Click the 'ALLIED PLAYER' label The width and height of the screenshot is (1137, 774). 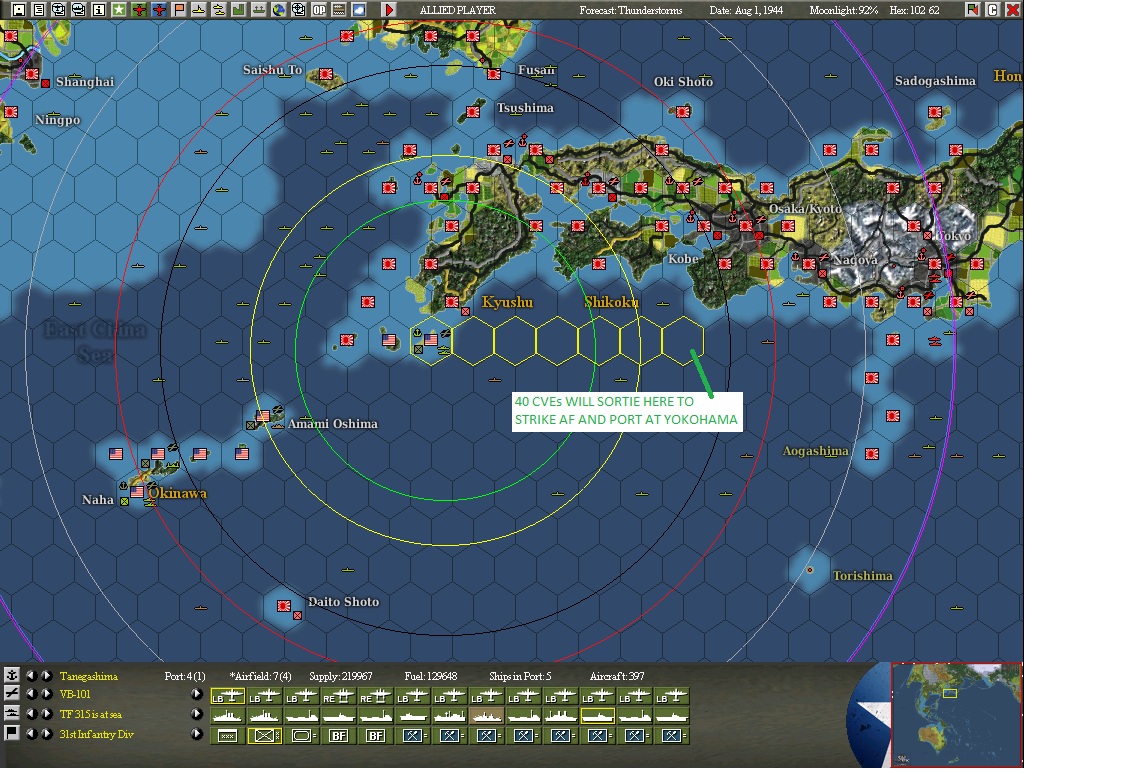(458, 10)
